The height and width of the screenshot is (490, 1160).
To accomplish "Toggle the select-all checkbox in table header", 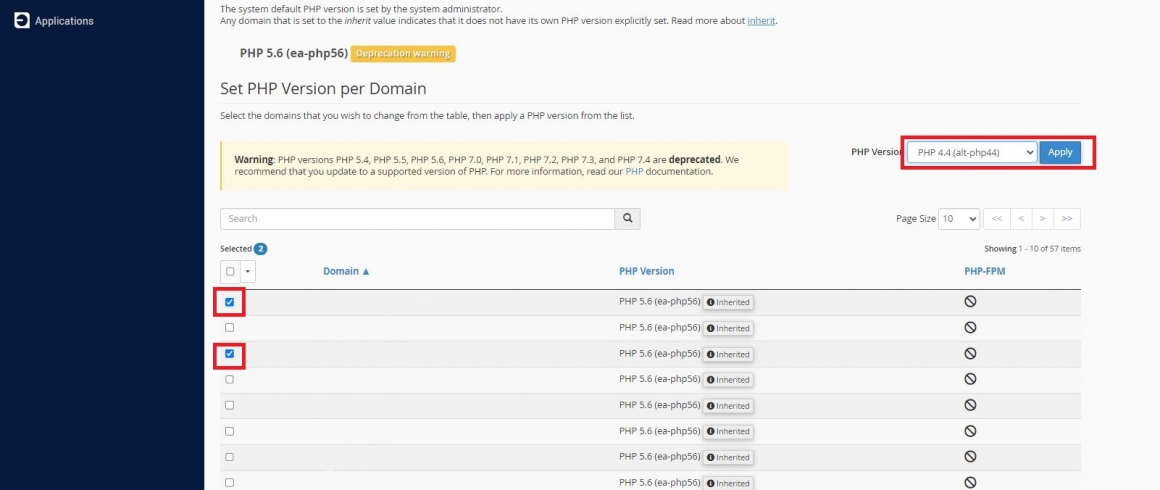I will tap(230, 272).
